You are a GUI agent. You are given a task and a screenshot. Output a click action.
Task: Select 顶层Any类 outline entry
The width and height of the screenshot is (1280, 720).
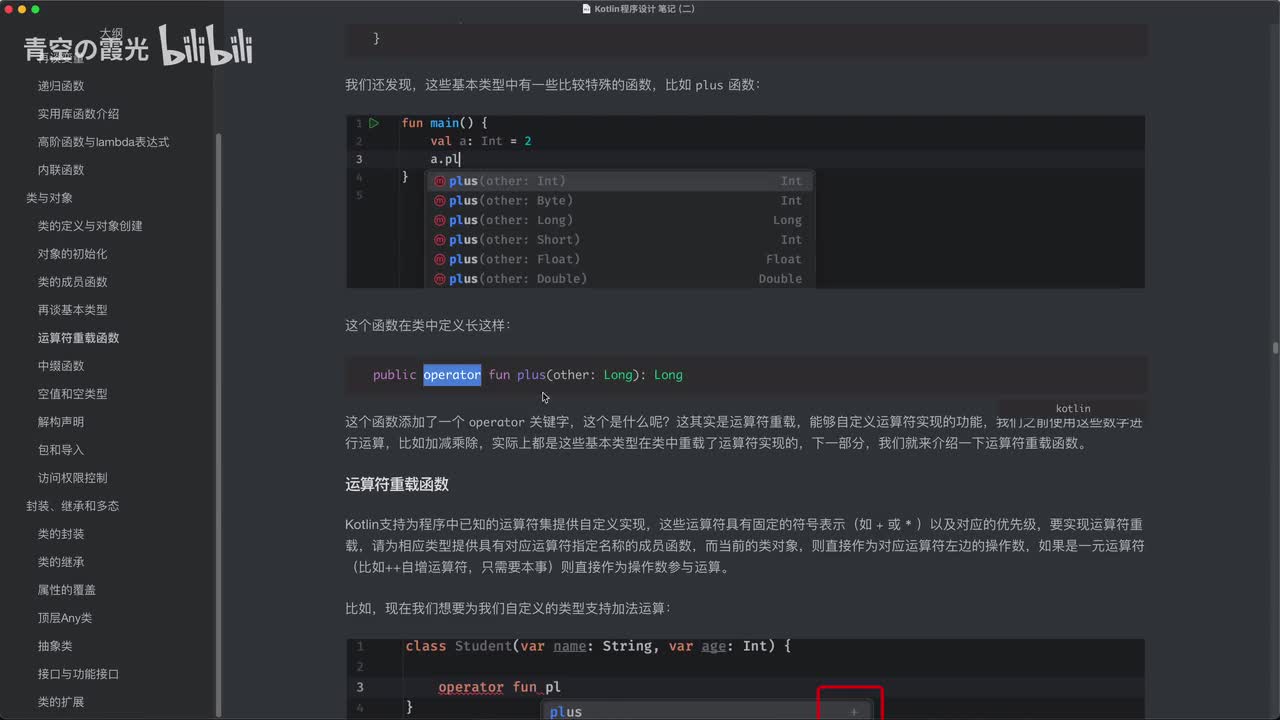tap(65, 618)
